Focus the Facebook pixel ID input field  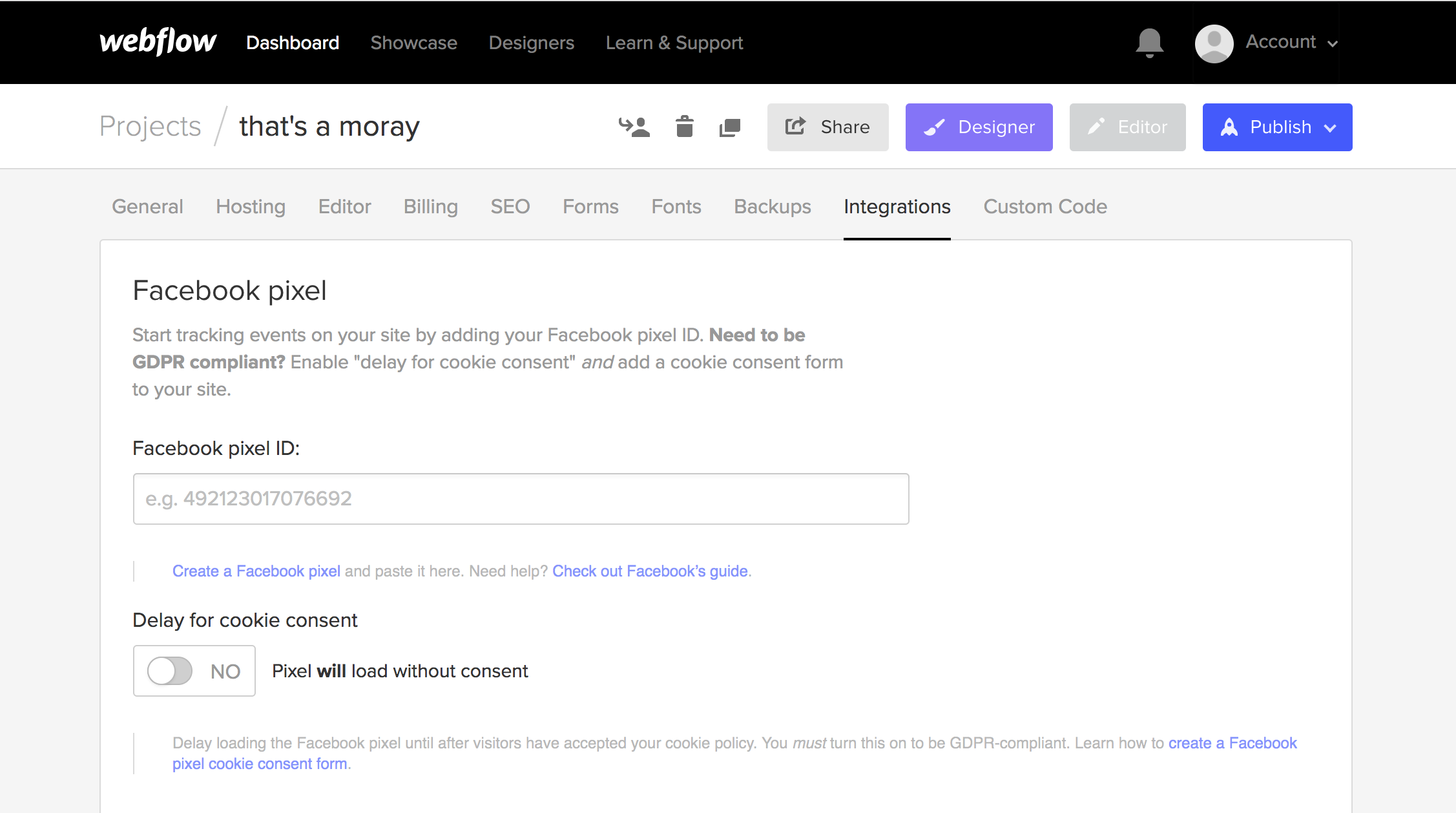click(x=521, y=499)
